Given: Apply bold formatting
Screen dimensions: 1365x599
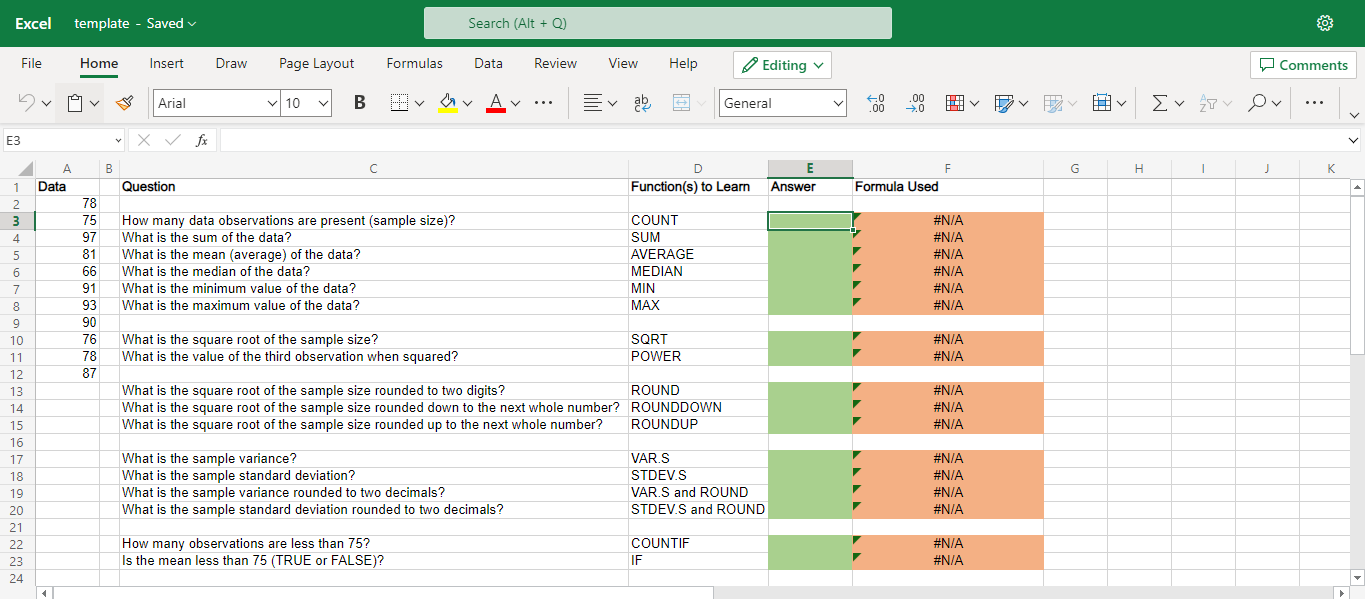Looking at the screenshot, I should 359,103.
